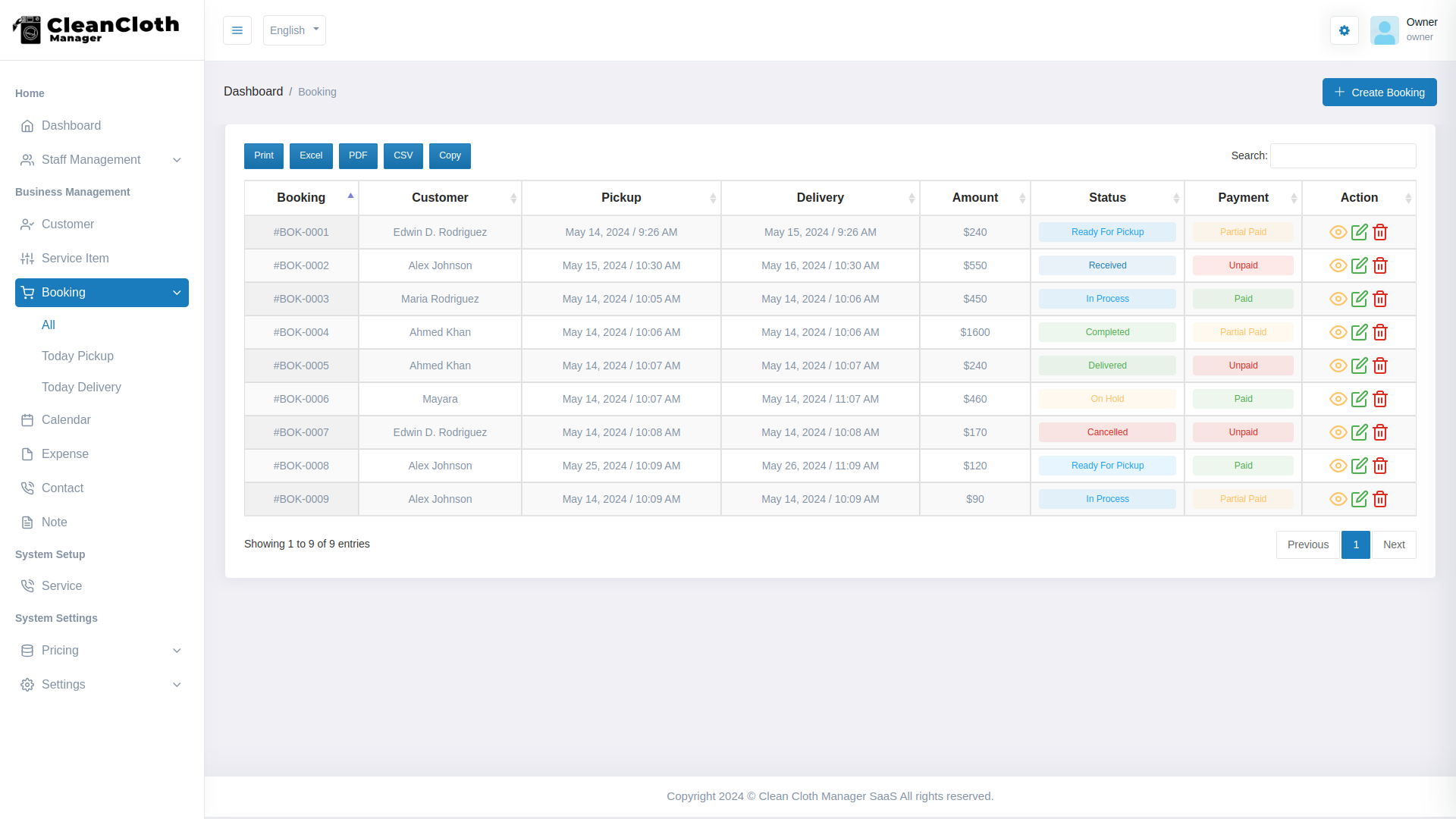Click the Create Booking button
The height and width of the screenshot is (819, 1456).
tap(1379, 92)
